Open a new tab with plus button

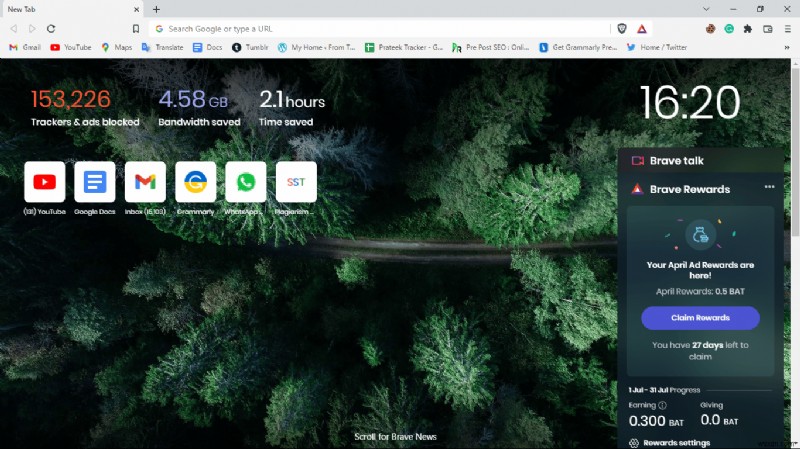(157, 9)
